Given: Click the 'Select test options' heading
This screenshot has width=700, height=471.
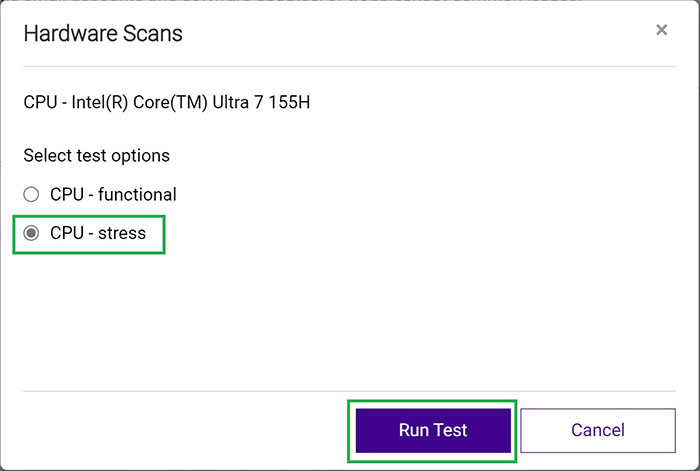Looking at the screenshot, I should coord(96,155).
